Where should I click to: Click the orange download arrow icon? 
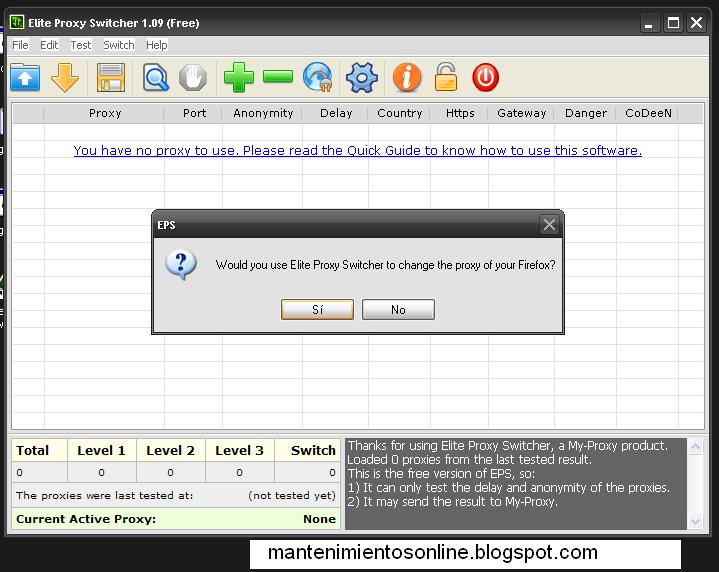click(x=65, y=78)
